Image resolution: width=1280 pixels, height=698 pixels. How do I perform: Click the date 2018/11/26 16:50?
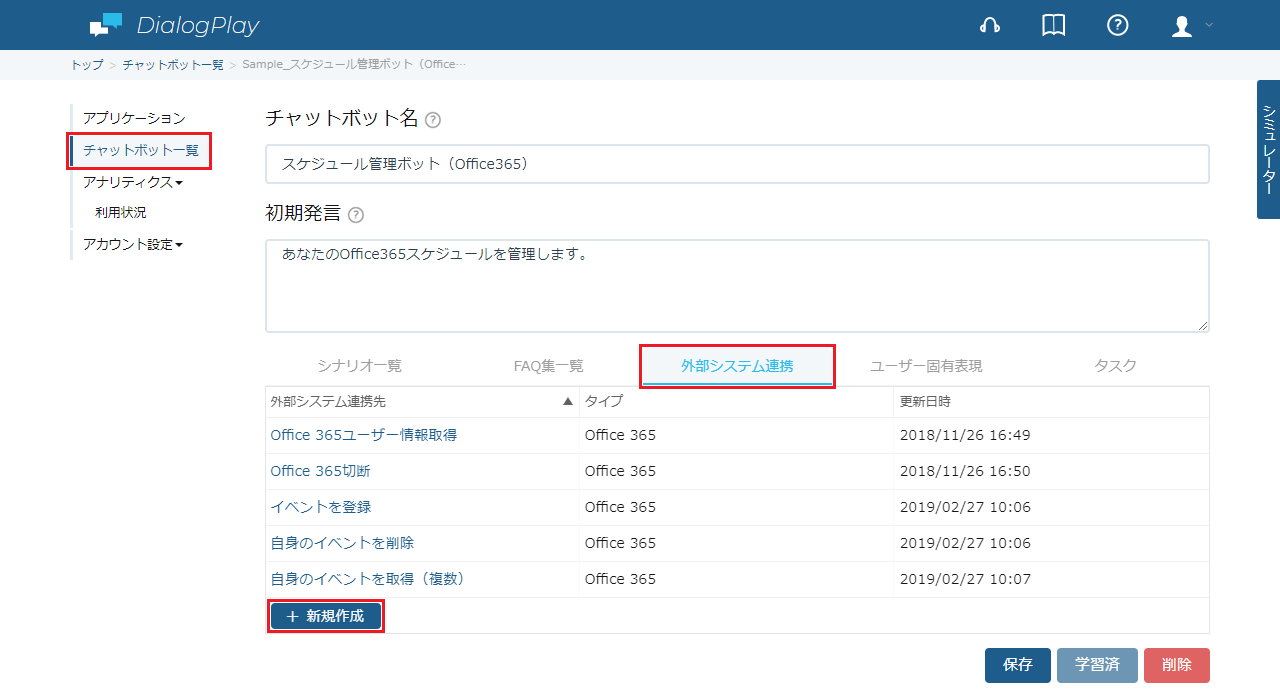click(965, 471)
